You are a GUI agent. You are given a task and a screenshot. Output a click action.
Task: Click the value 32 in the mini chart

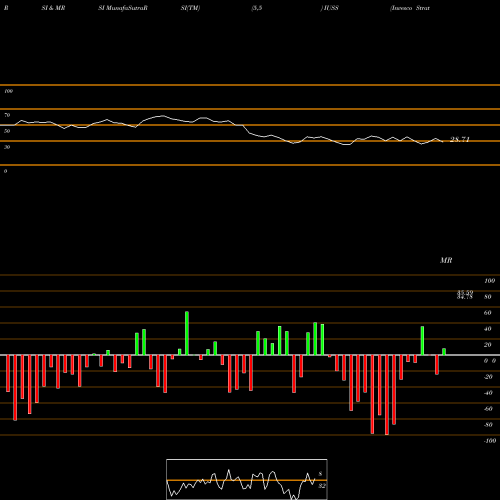click(x=322, y=486)
